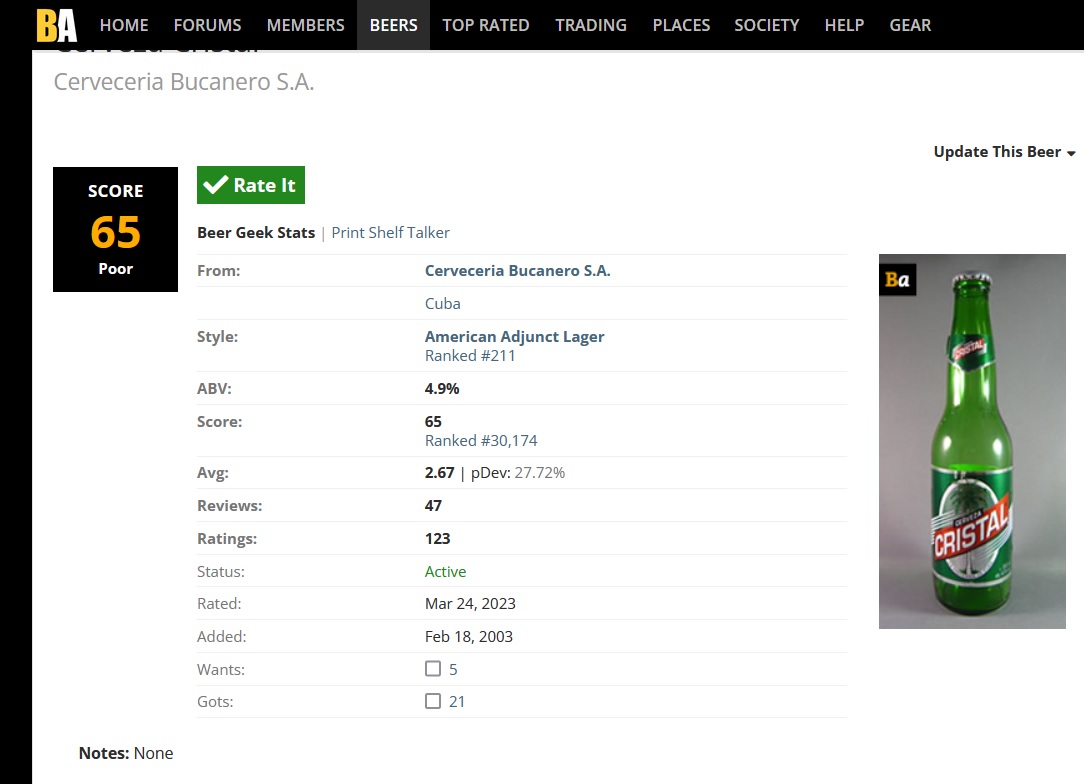The image size is (1084, 784).
Task: Toggle the Gots checkbox
Action: click(x=433, y=701)
